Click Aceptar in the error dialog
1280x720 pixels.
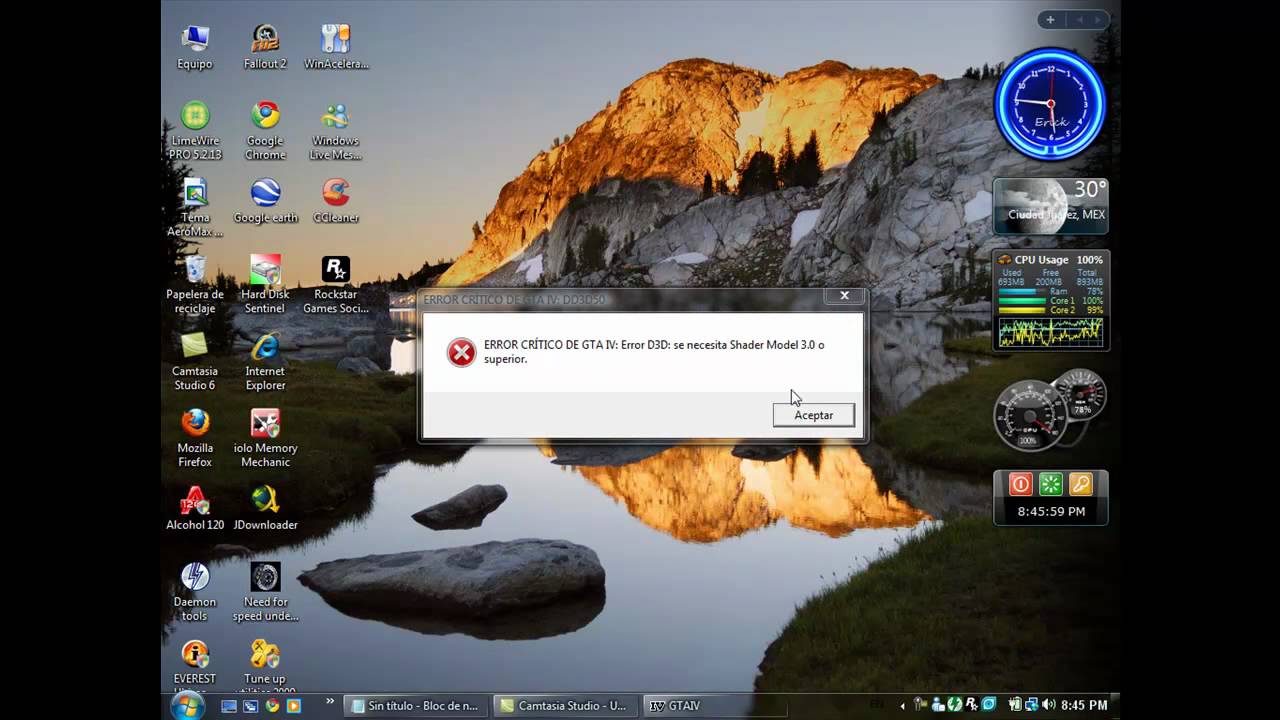(x=813, y=415)
